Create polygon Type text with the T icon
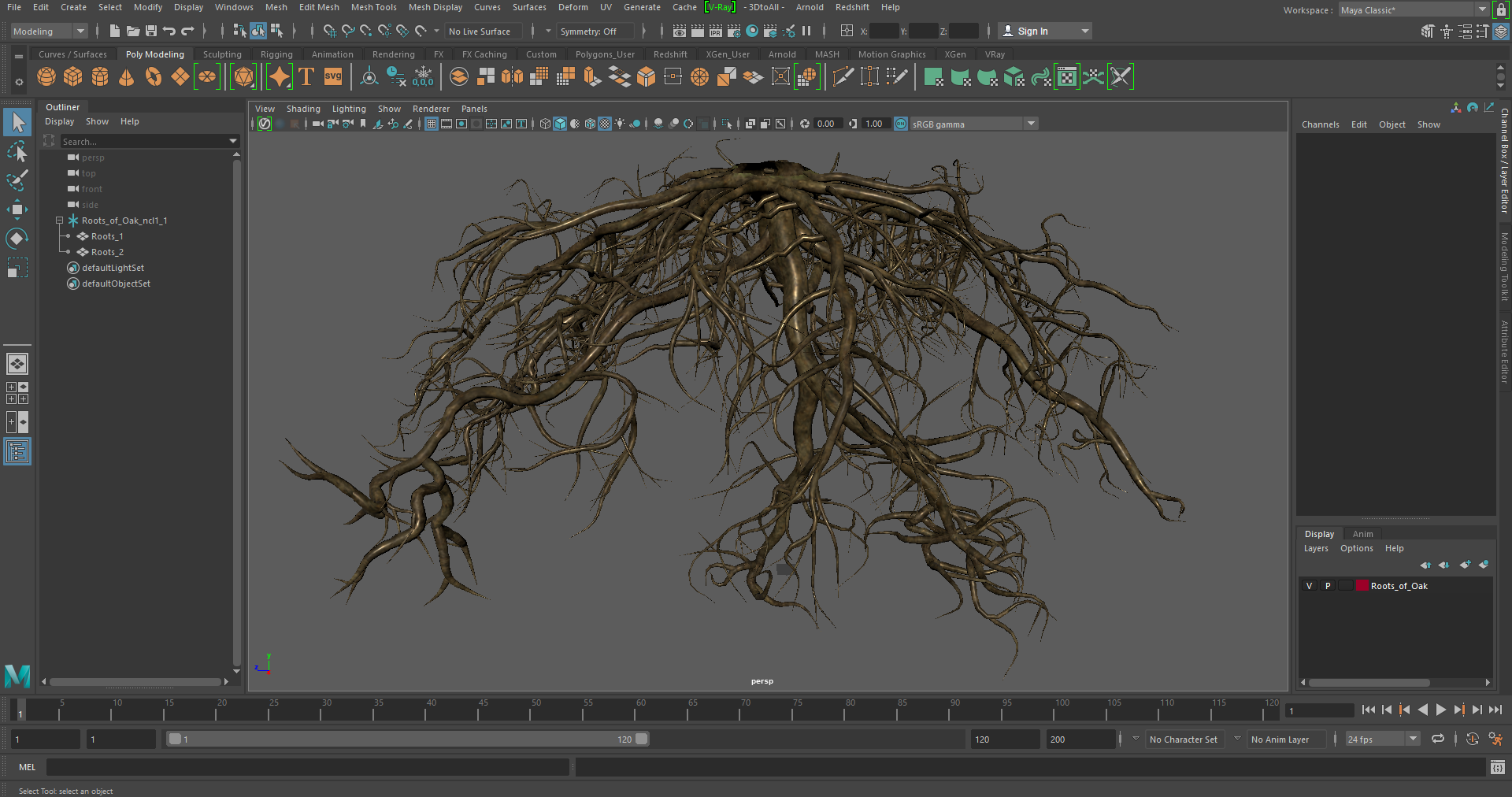Image resolution: width=1512 pixels, height=797 pixels. (306, 76)
